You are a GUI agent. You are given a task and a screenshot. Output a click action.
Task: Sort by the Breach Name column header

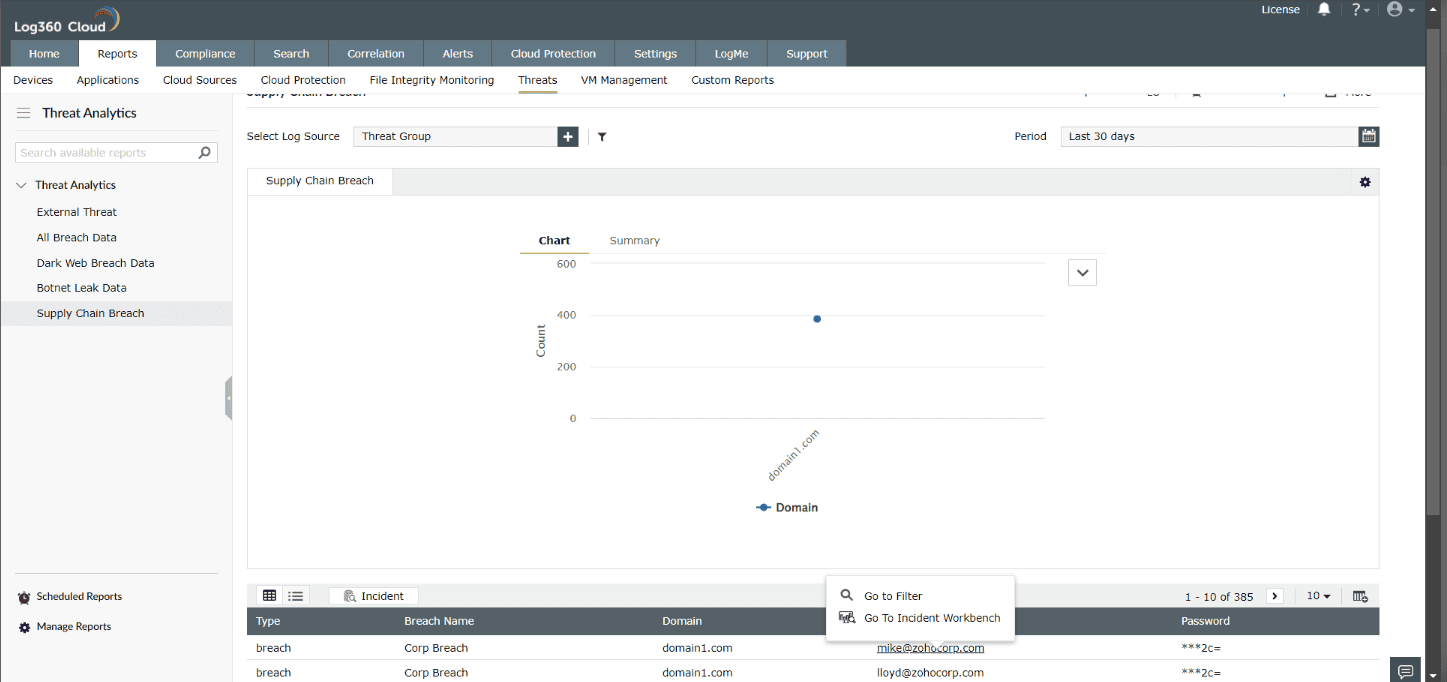click(439, 621)
